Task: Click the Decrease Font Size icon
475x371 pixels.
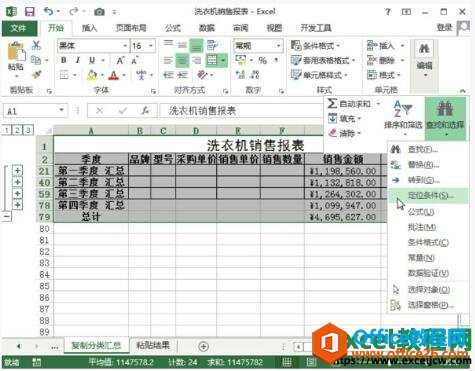Action: [135, 61]
